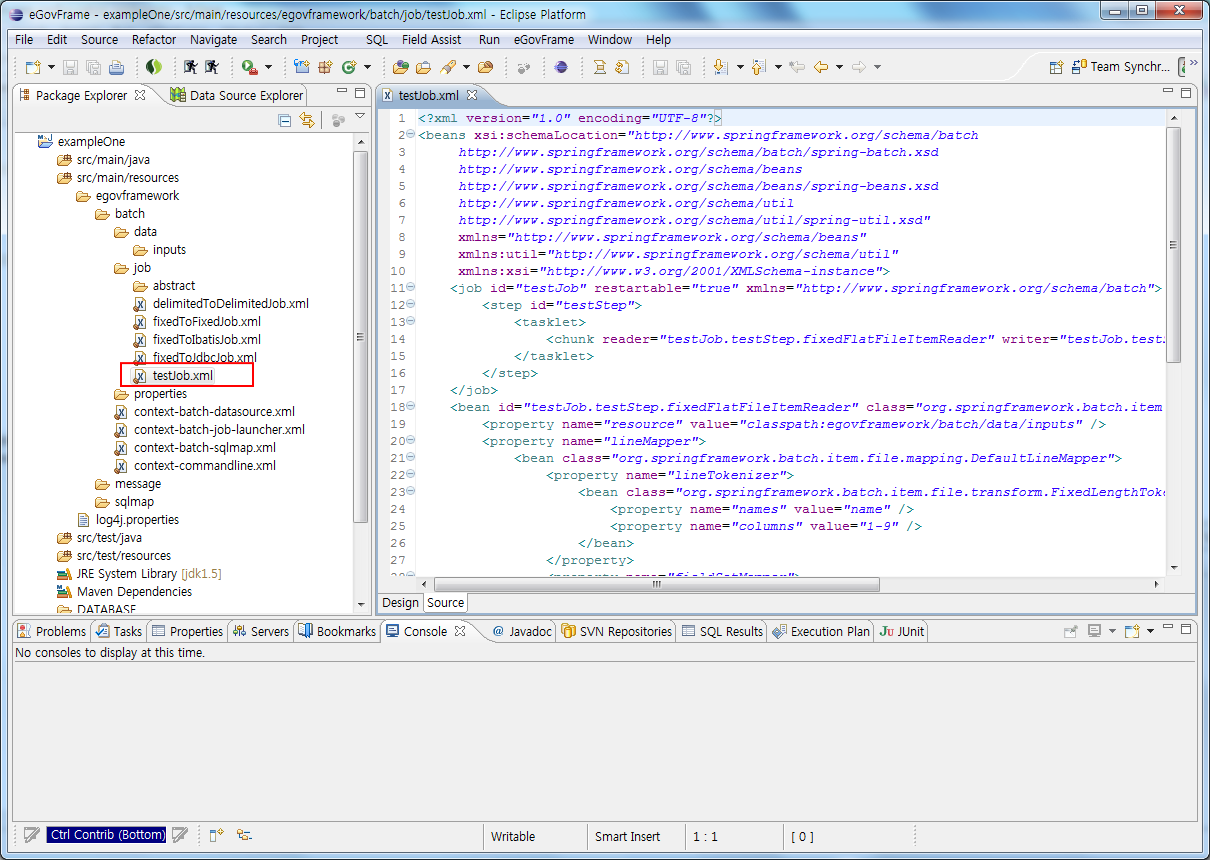Maximize the testJob.xml editor area
1210x860 pixels.
coord(1186,93)
